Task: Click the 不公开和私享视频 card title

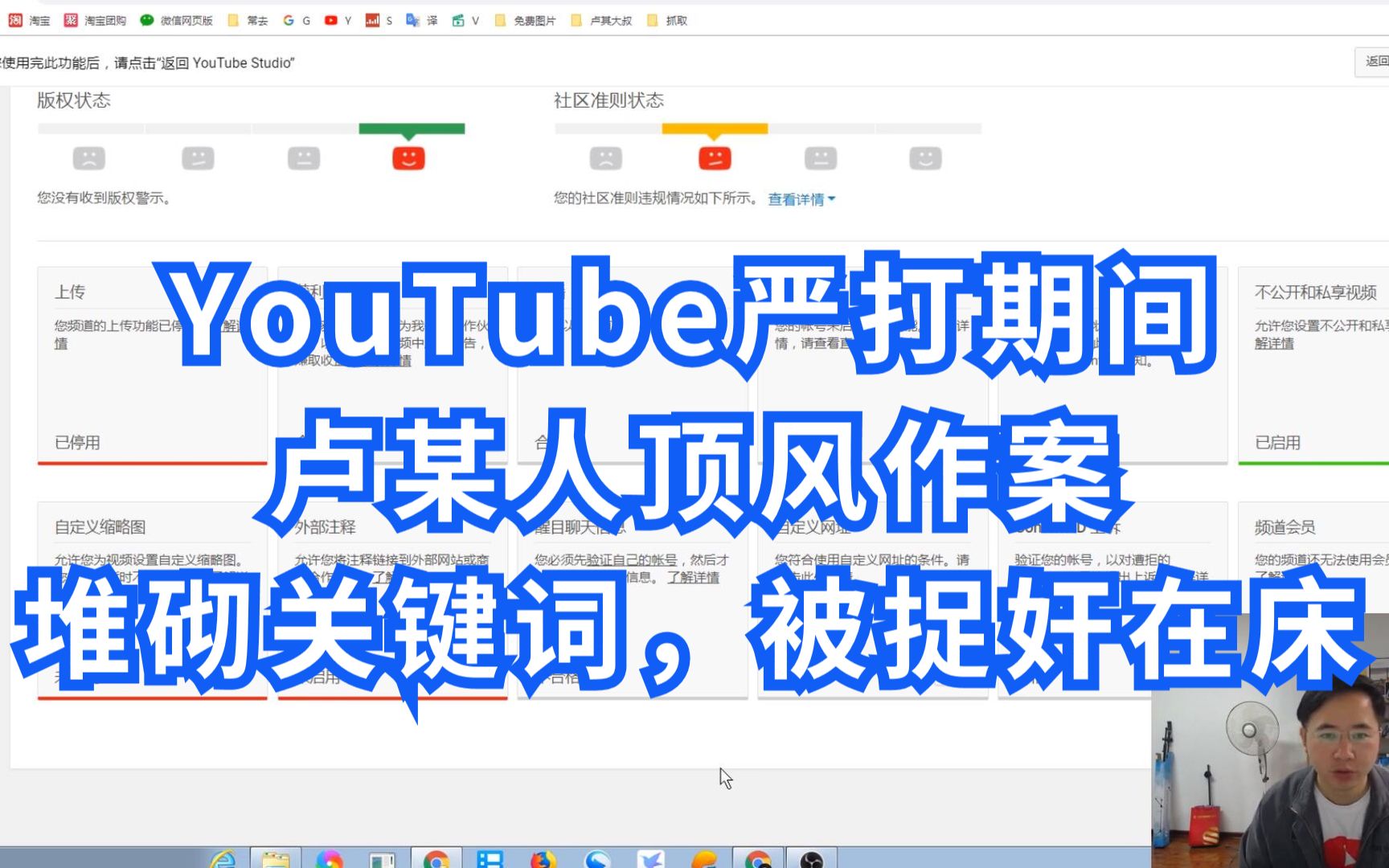Action: pyautogui.click(x=1316, y=292)
